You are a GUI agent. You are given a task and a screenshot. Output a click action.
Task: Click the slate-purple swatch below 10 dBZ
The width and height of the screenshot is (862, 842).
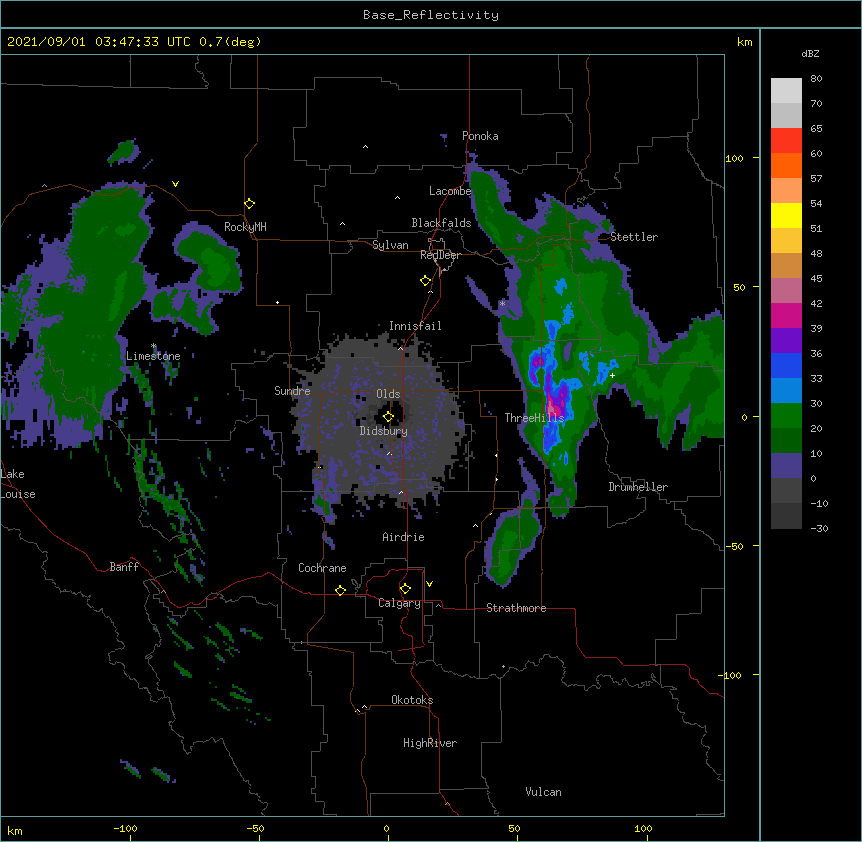[786, 466]
